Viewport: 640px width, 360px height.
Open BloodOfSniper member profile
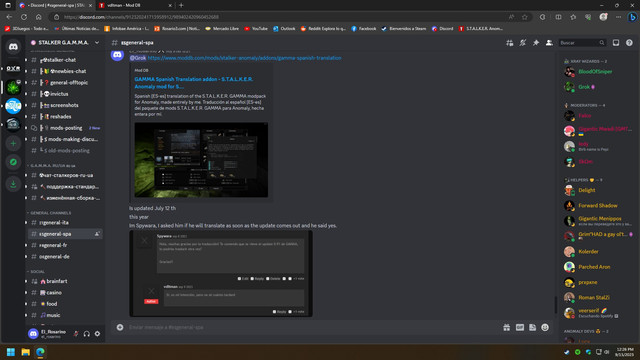click(x=598, y=71)
